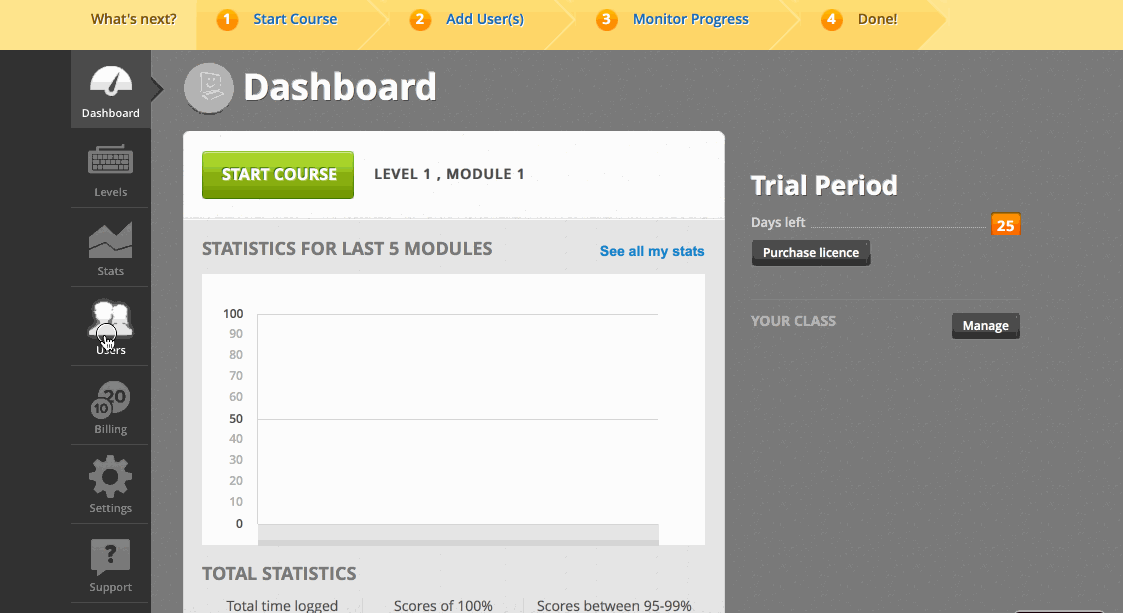Click the Users people icon
This screenshot has width=1123, height=613.
click(110, 320)
